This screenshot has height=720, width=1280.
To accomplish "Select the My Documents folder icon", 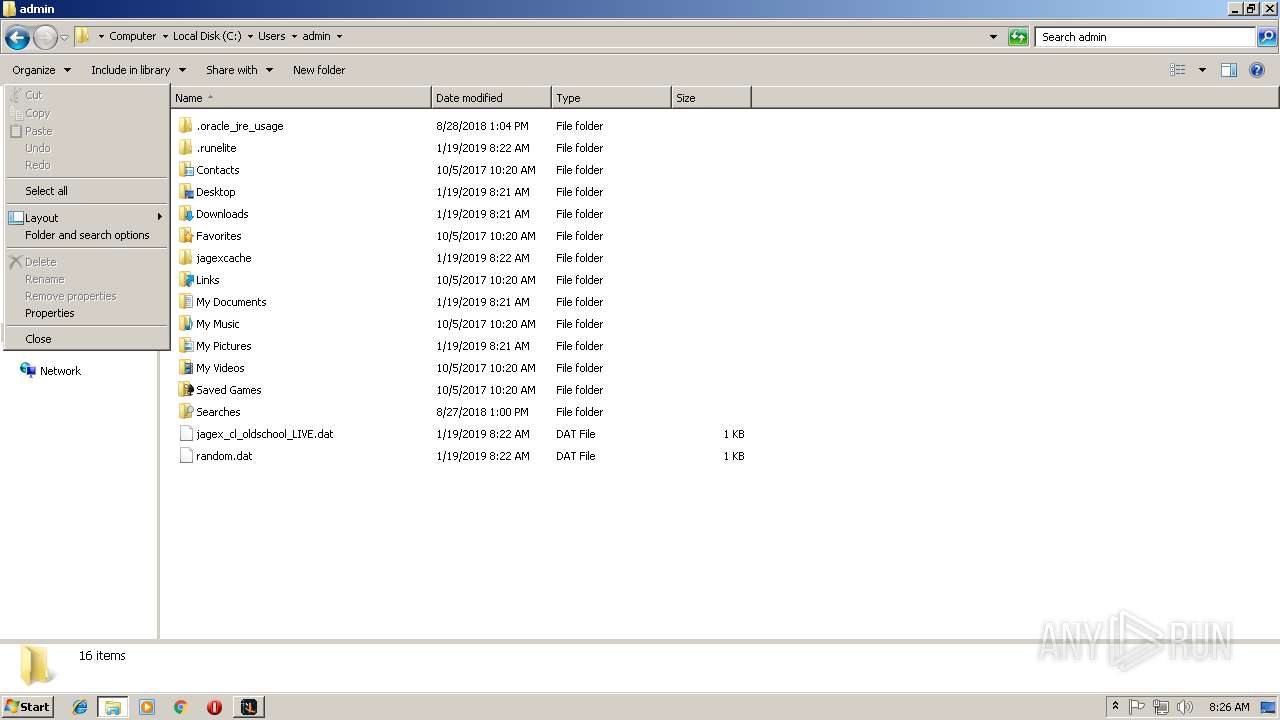I will (186, 302).
